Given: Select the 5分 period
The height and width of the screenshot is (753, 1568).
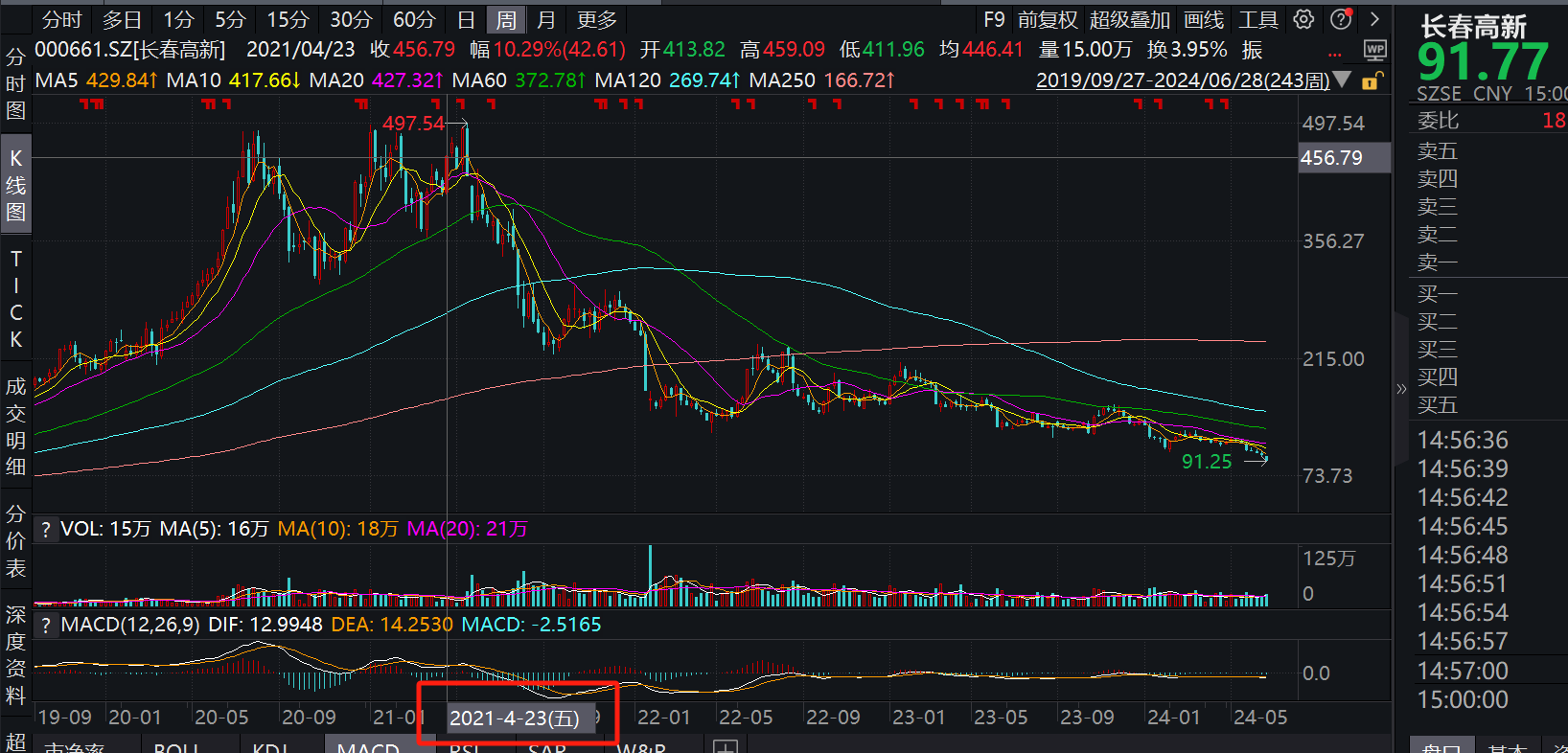Looking at the screenshot, I should click(230, 19).
